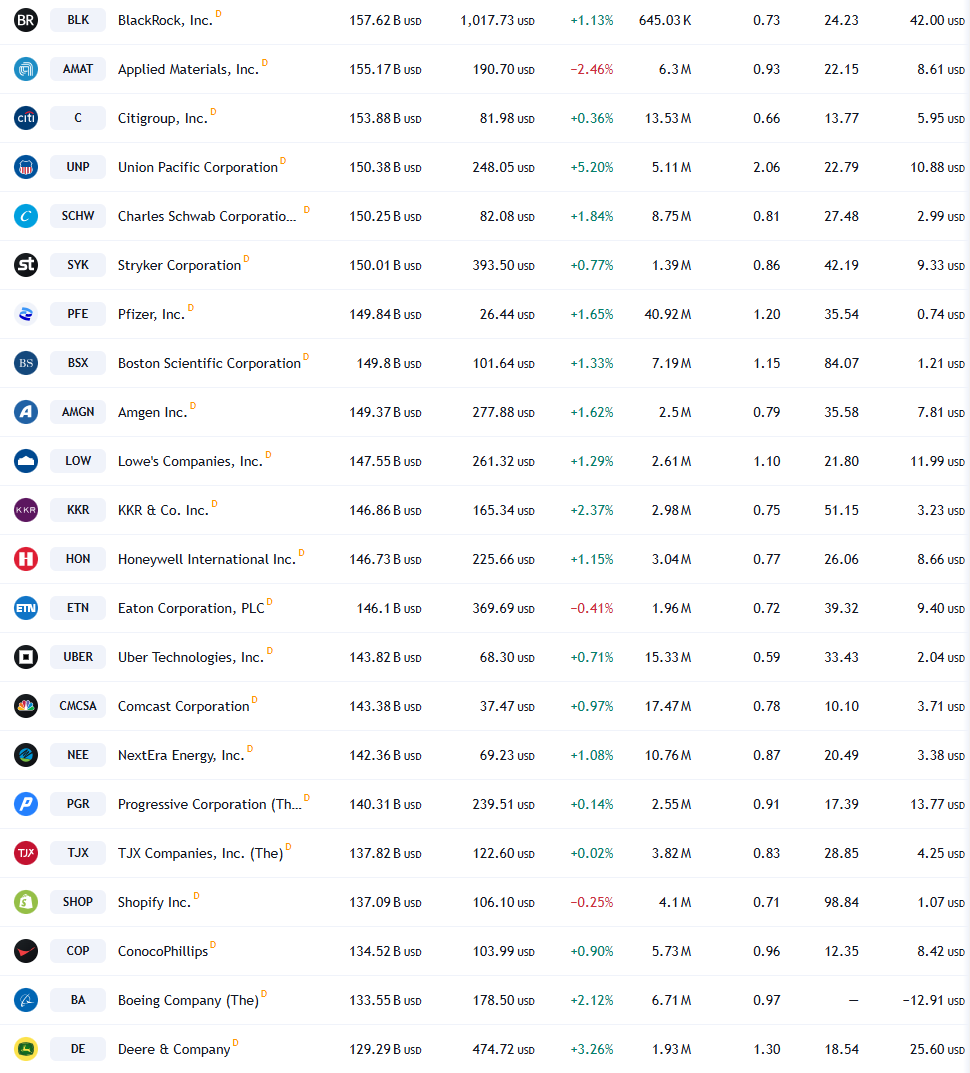Click Deere price 474.72 USD
Image resolution: width=970 pixels, height=1073 pixels.
tap(504, 1050)
